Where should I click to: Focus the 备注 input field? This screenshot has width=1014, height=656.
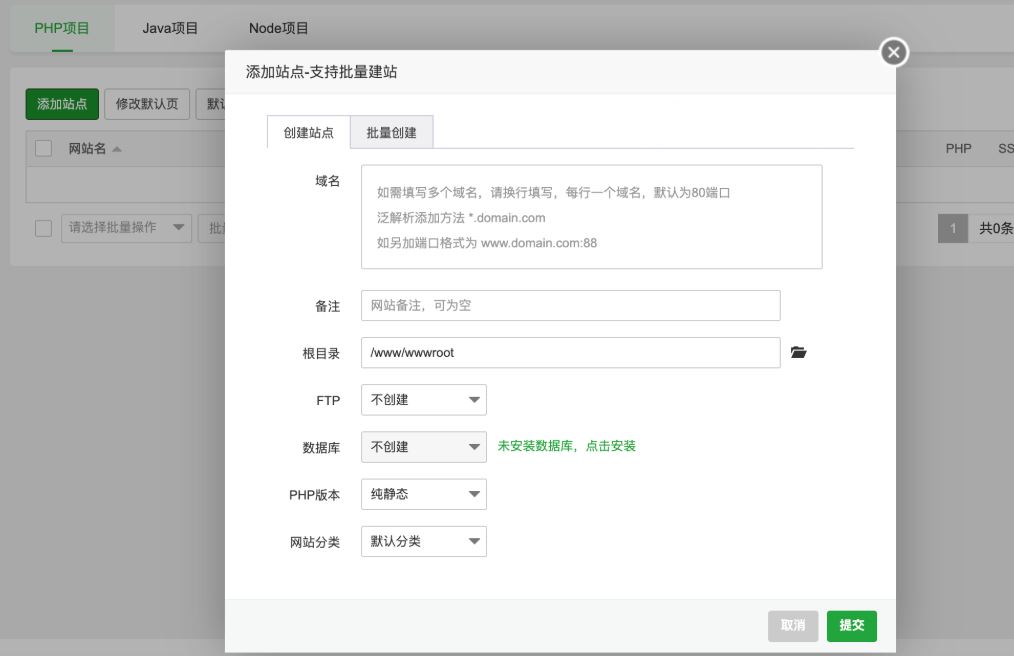coord(570,305)
